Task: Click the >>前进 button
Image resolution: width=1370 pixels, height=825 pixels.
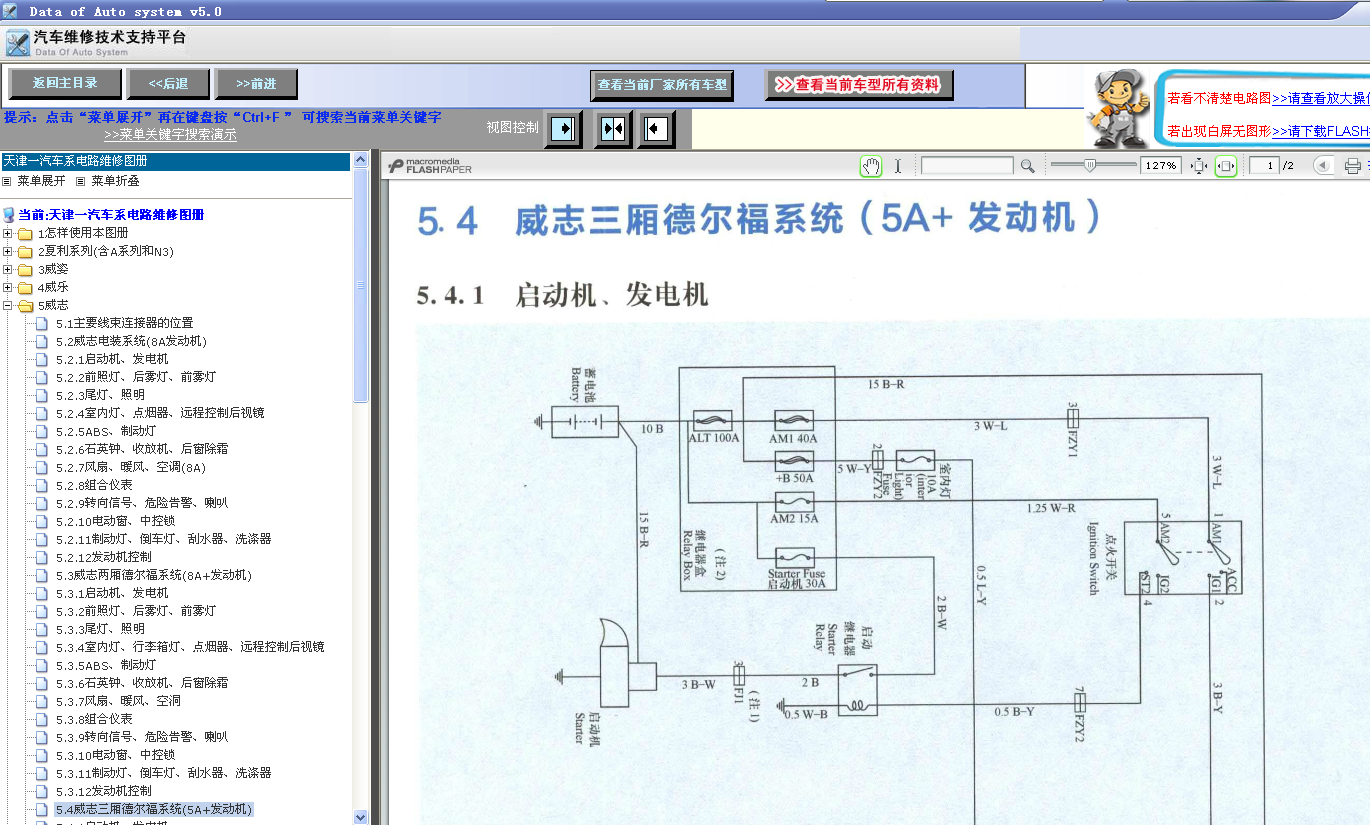Action: 257,83
